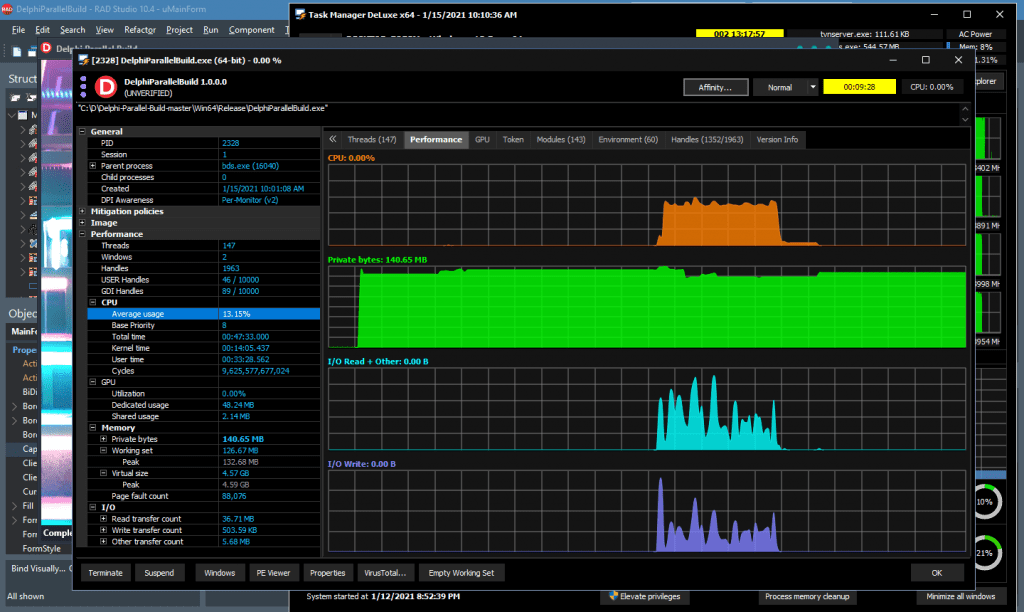Open the View menu in RAD Studio
Image resolution: width=1024 pixels, height=612 pixels.
(104, 30)
